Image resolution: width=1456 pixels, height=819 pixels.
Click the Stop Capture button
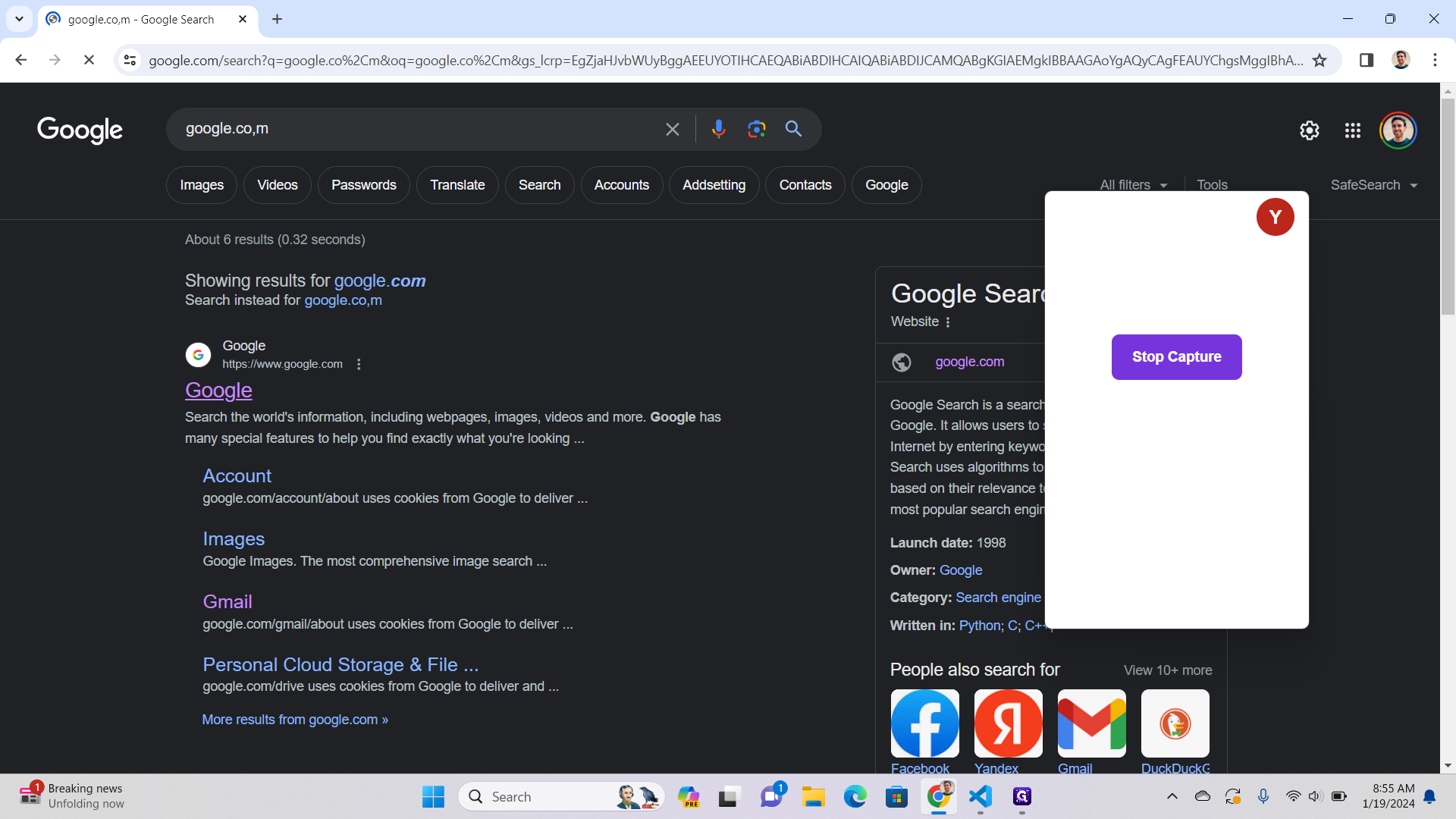point(1176,357)
